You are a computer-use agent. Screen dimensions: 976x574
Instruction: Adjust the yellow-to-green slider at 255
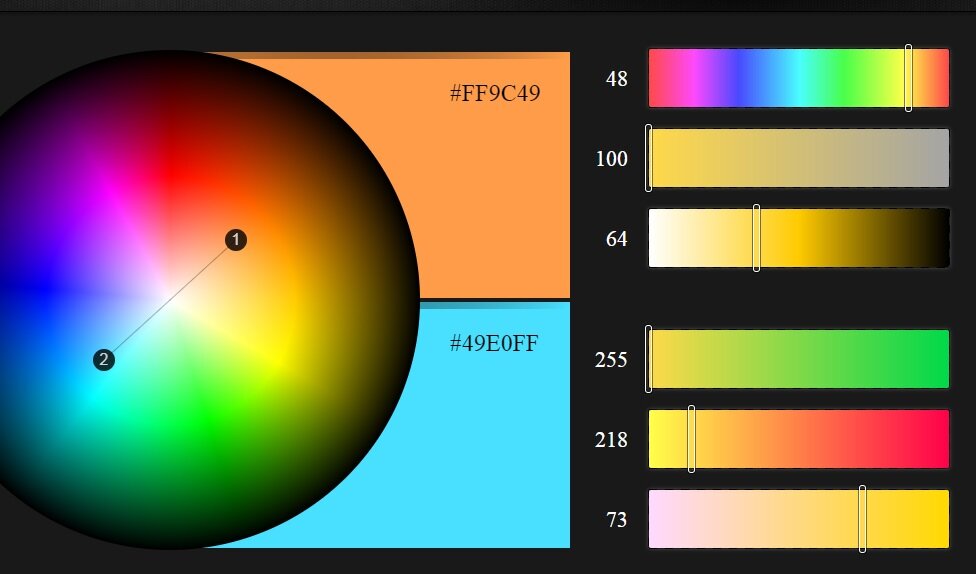coord(799,359)
